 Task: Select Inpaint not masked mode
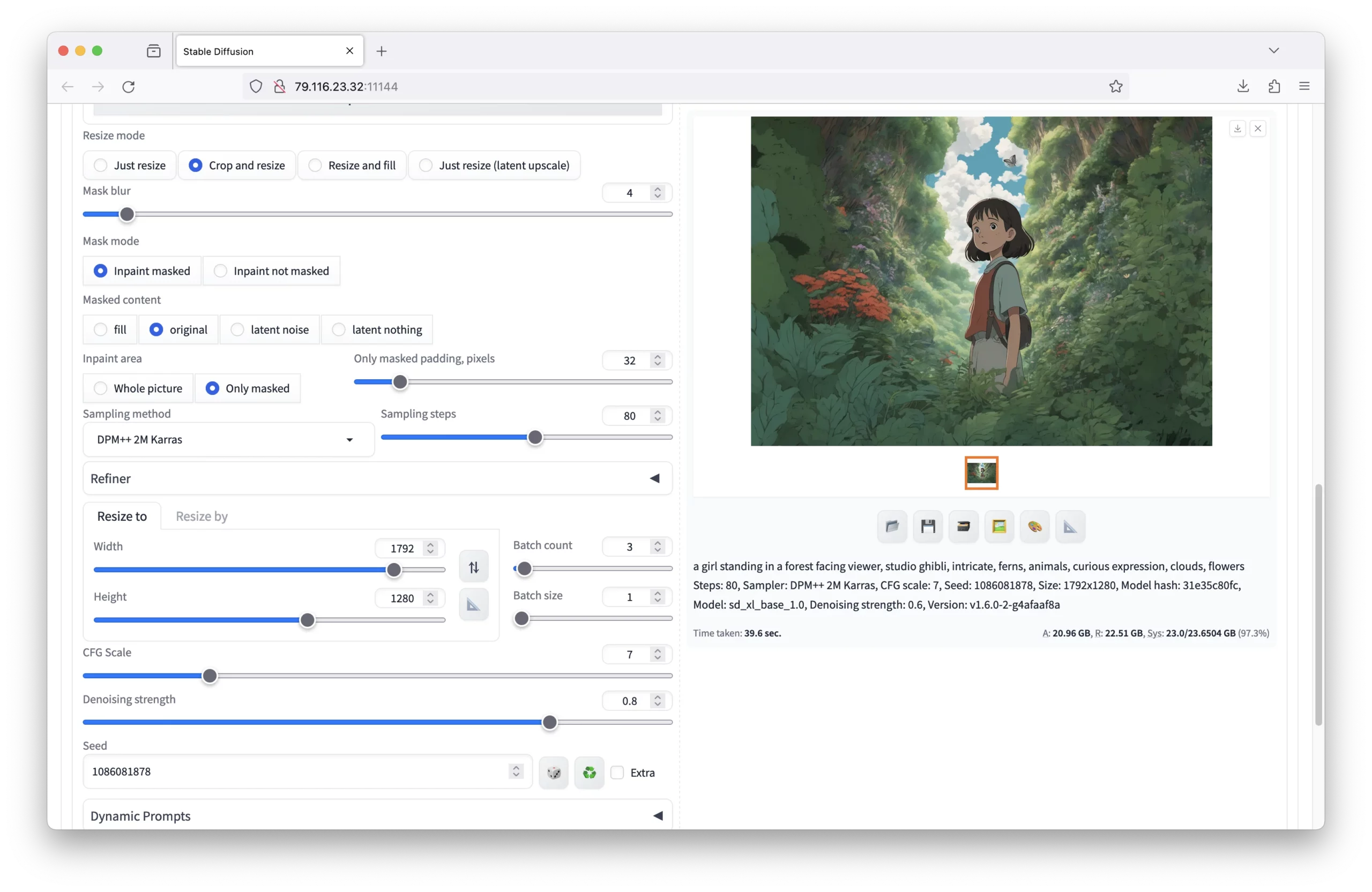[272, 271]
